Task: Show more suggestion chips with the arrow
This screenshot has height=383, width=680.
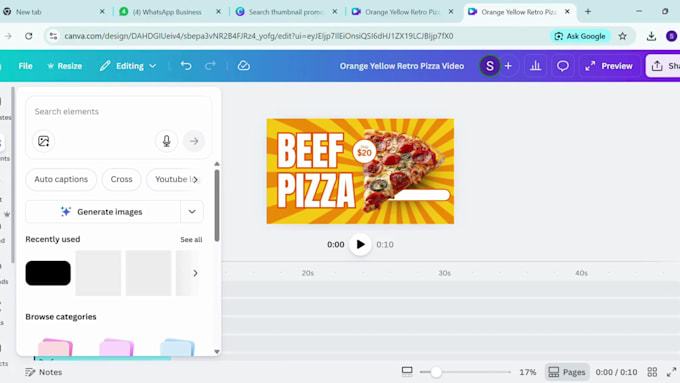Action: point(196,179)
